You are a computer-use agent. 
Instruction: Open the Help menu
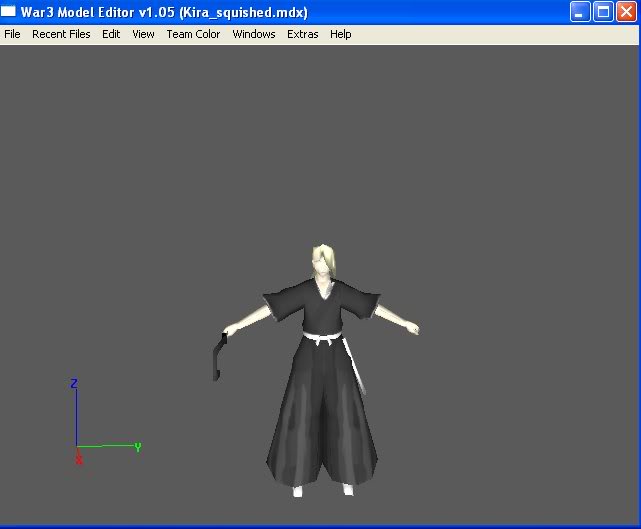click(341, 34)
